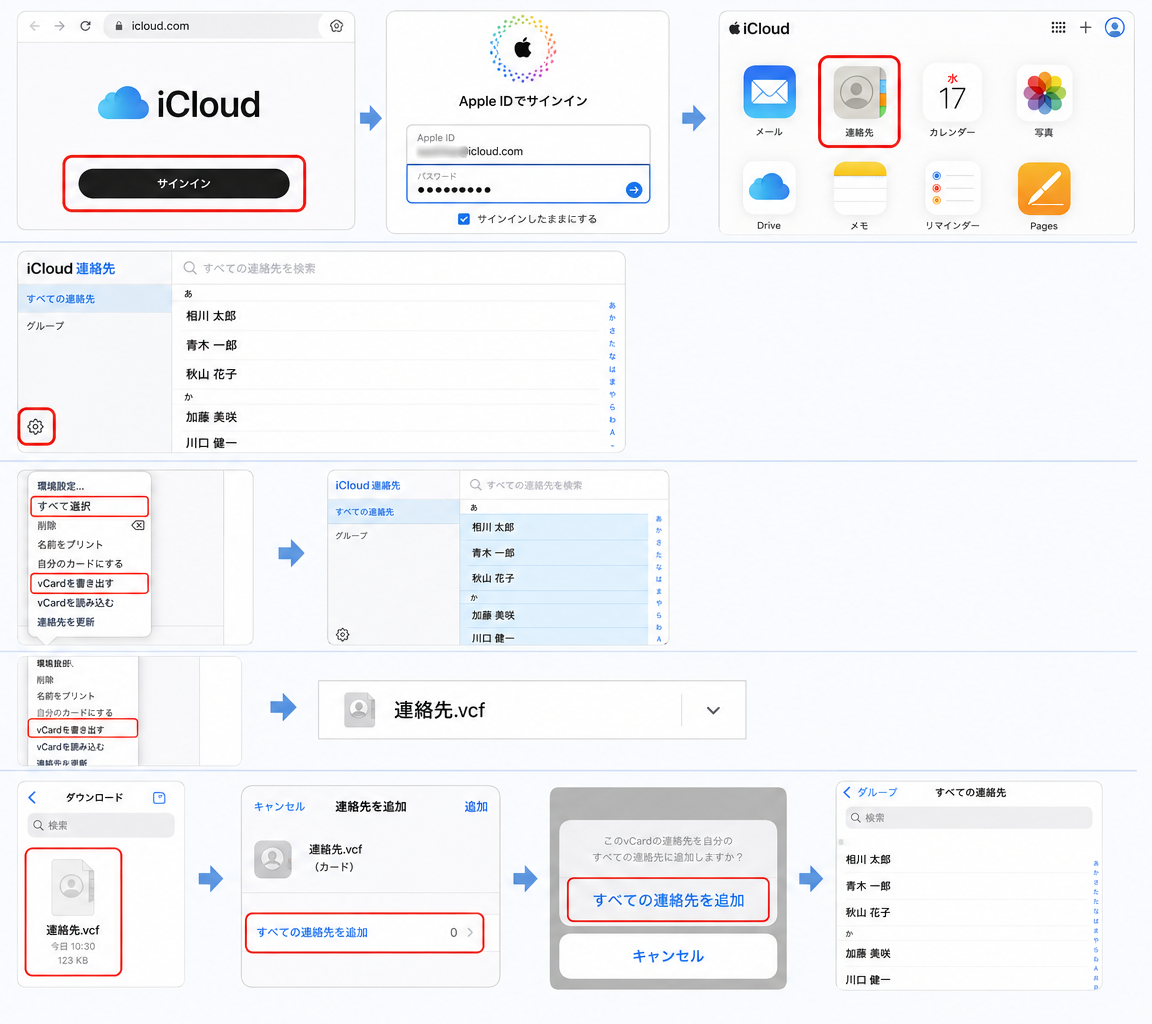Screen dimensions: 1152x1024
Task: Expand the chevron beside downloaded 連絡先.vcf
Action: (713, 710)
